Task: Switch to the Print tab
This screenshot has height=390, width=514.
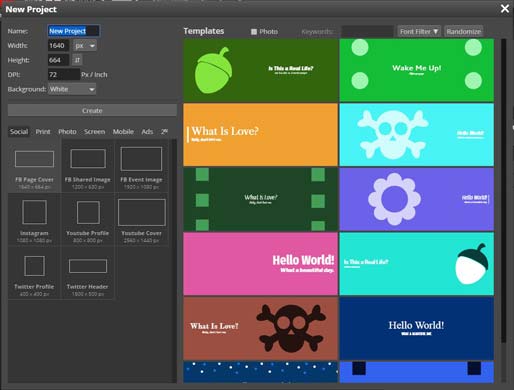Action: tap(43, 132)
